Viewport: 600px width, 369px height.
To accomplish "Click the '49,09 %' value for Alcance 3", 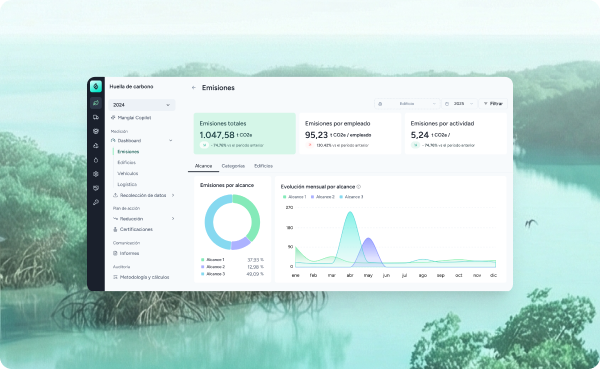I will pos(255,274).
